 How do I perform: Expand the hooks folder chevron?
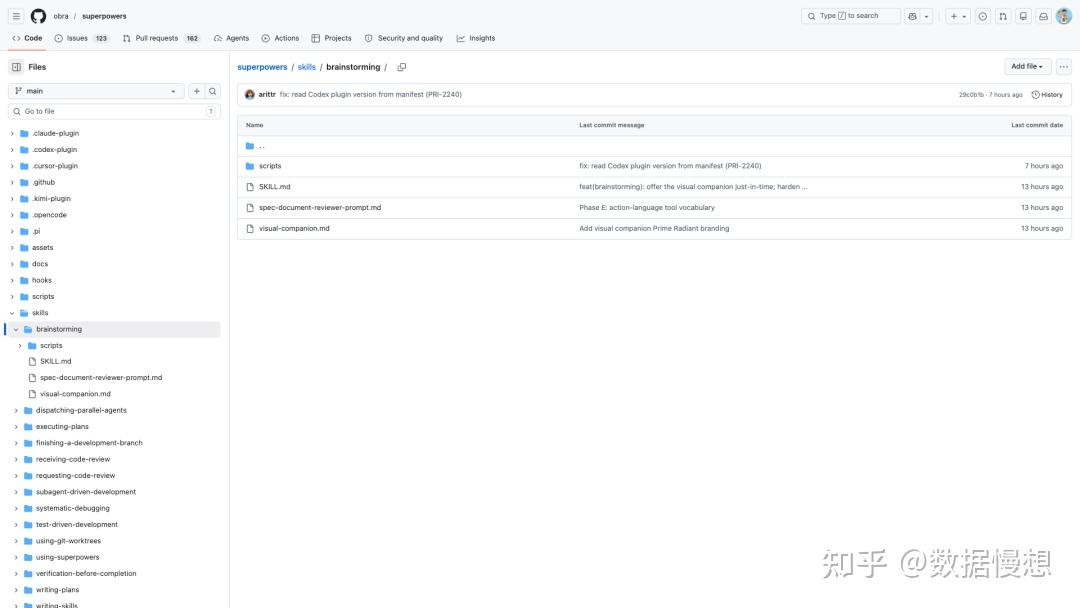(12, 280)
